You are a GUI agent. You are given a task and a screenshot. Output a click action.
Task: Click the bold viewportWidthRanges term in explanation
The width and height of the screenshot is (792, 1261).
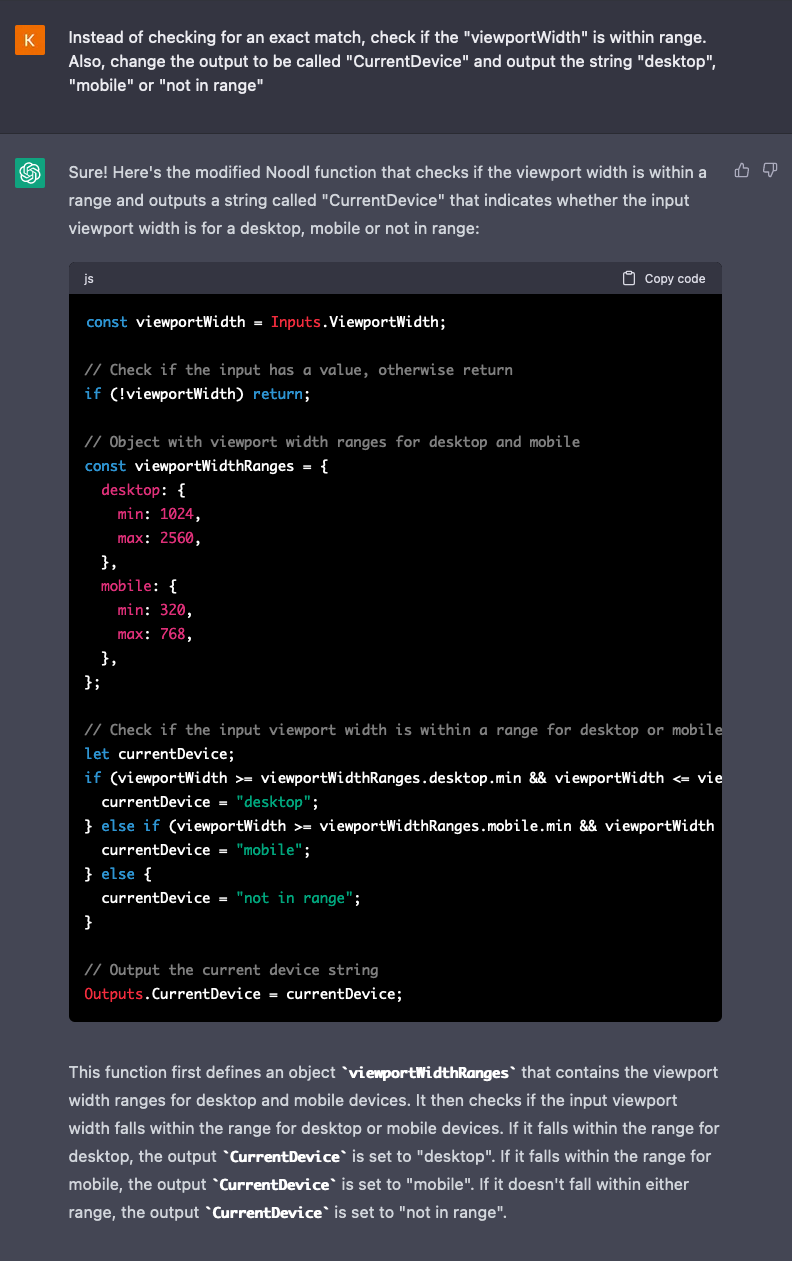click(428, 1073)
